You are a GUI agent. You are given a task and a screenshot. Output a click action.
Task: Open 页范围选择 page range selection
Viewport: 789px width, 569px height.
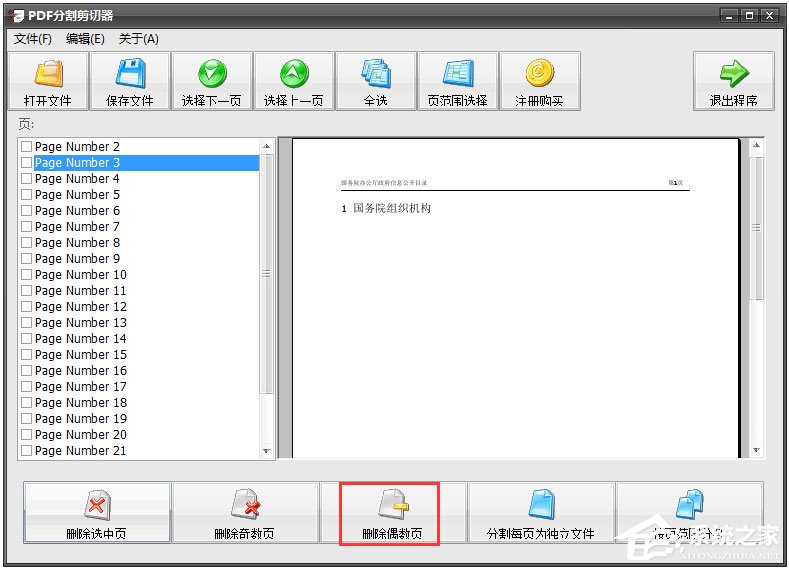tap(458, 80)
